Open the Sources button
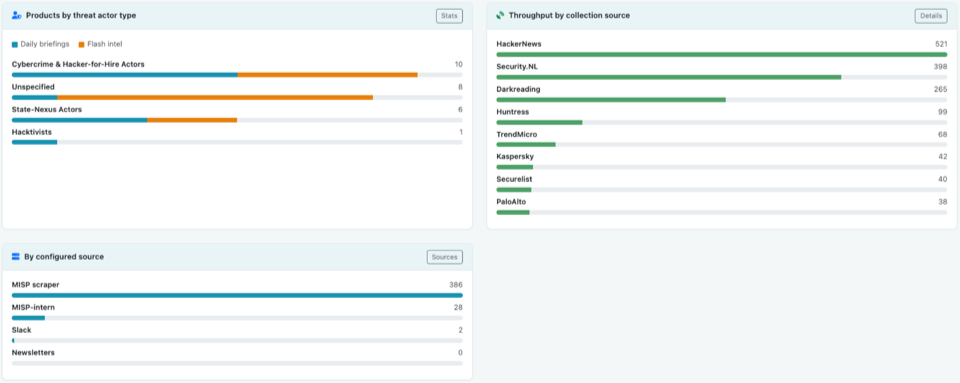This screenshot has width=960, height=383. 444,257
